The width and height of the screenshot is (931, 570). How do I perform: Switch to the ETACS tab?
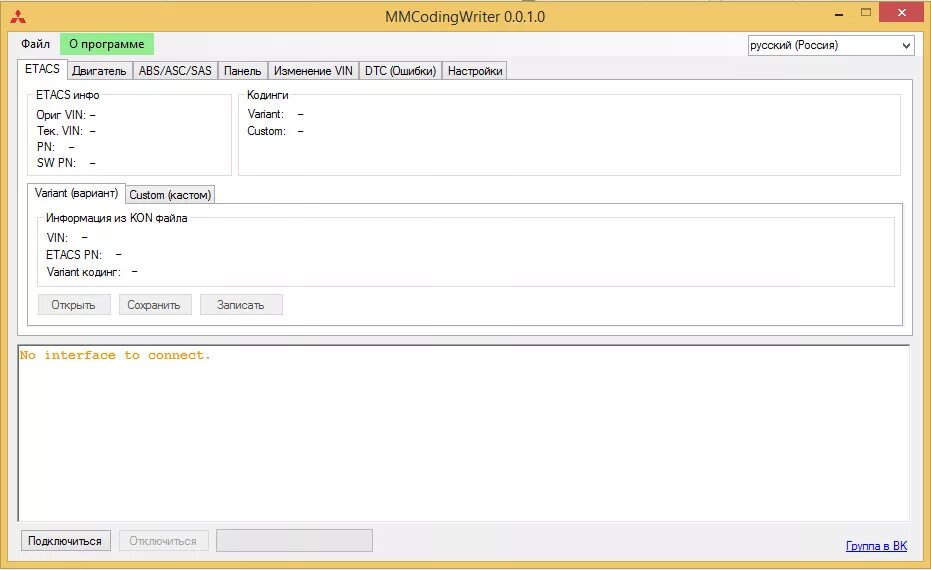(x=42, y=69)
